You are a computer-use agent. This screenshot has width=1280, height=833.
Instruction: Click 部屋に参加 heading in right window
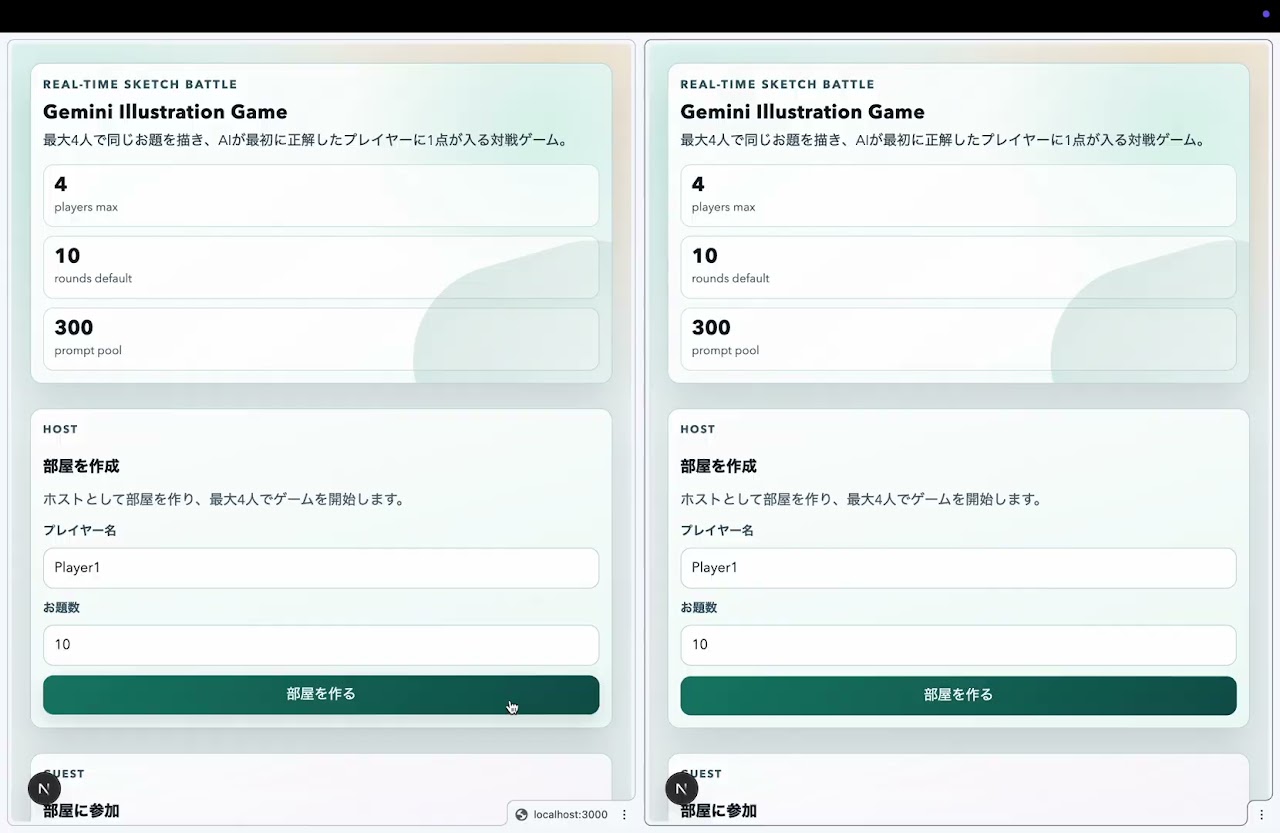(718, 811)
